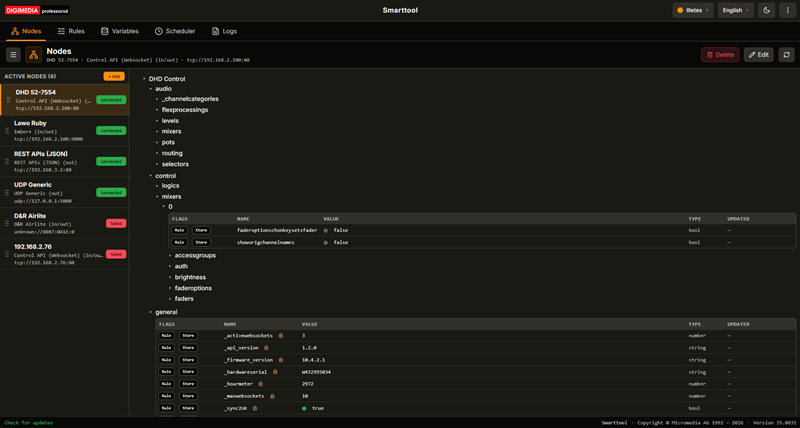
Task: Select the D&R Airlite node
Action: 64,223
